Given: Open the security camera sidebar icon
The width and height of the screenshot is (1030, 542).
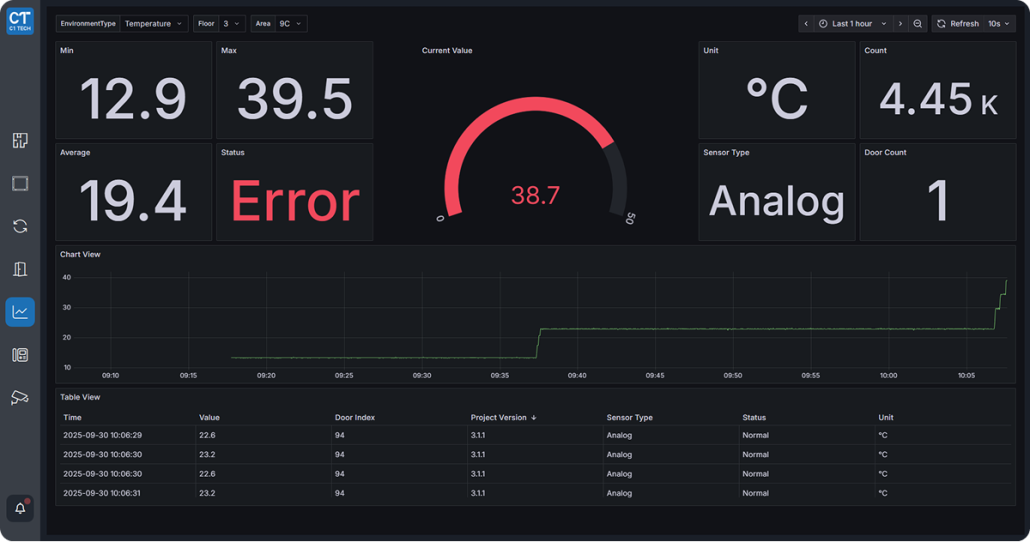Looking at the screenshot, I should [x=20, y=398].
